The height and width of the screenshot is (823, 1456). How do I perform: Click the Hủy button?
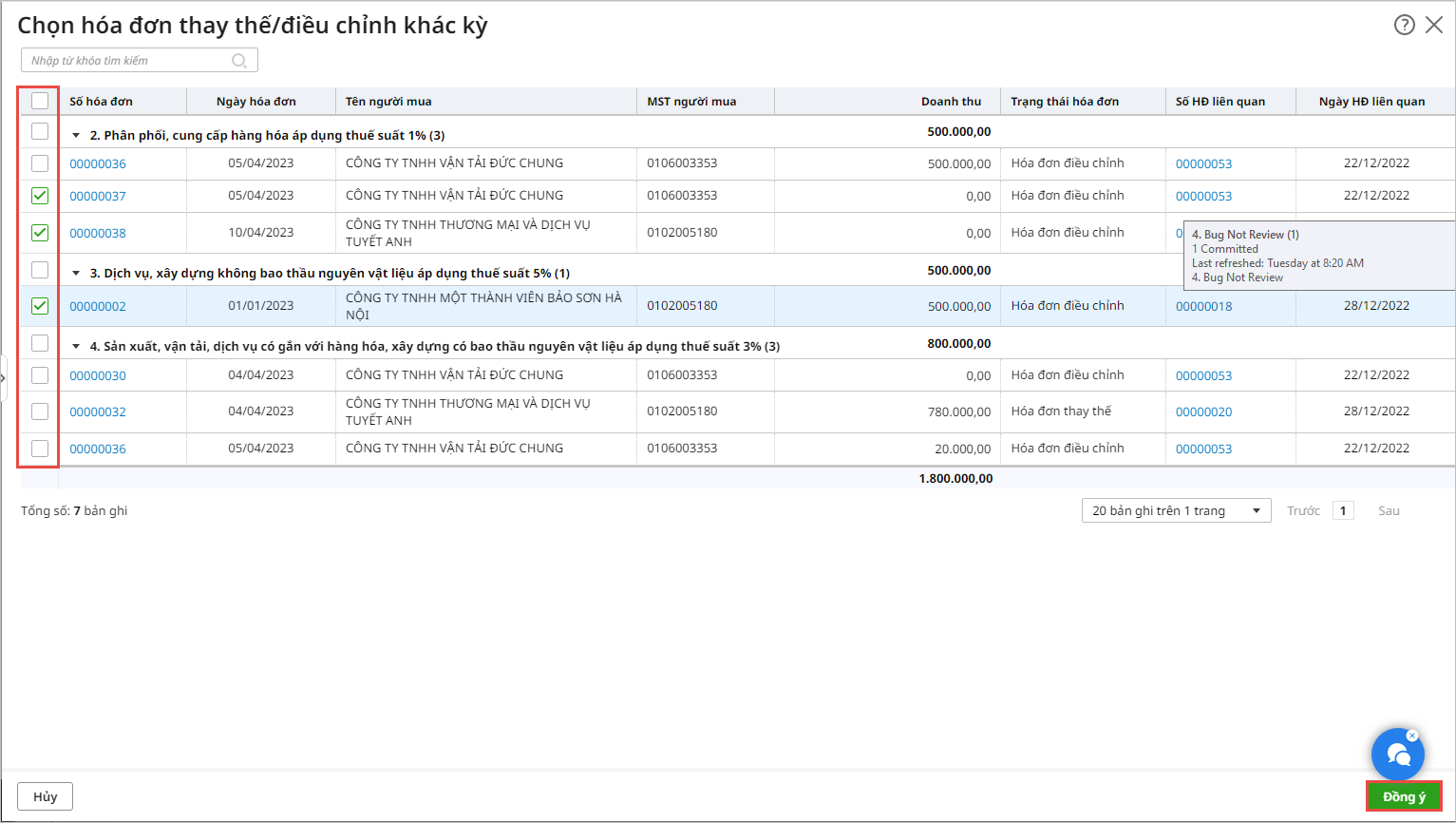point(46,796)
